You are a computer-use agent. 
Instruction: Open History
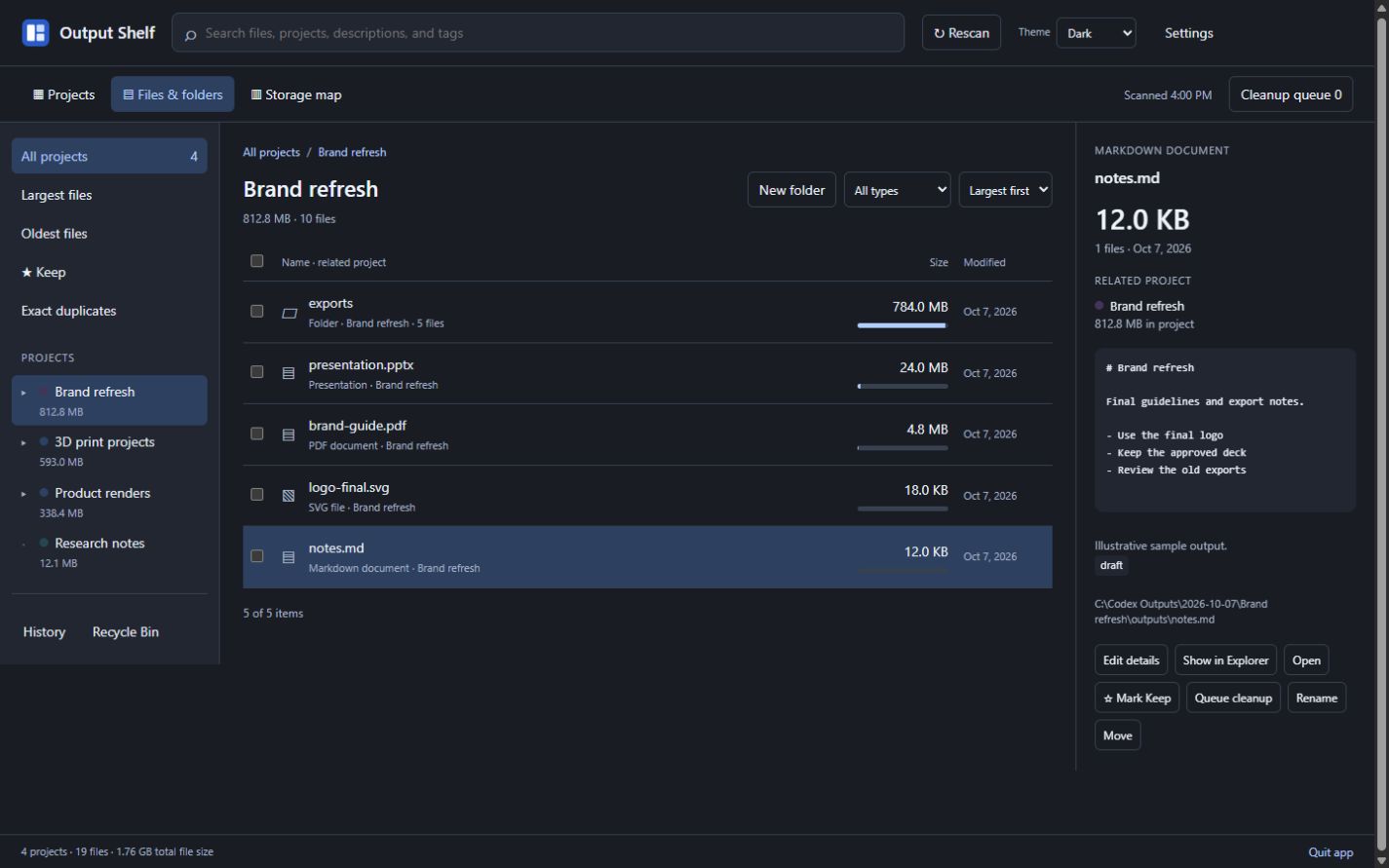[44, 632]
